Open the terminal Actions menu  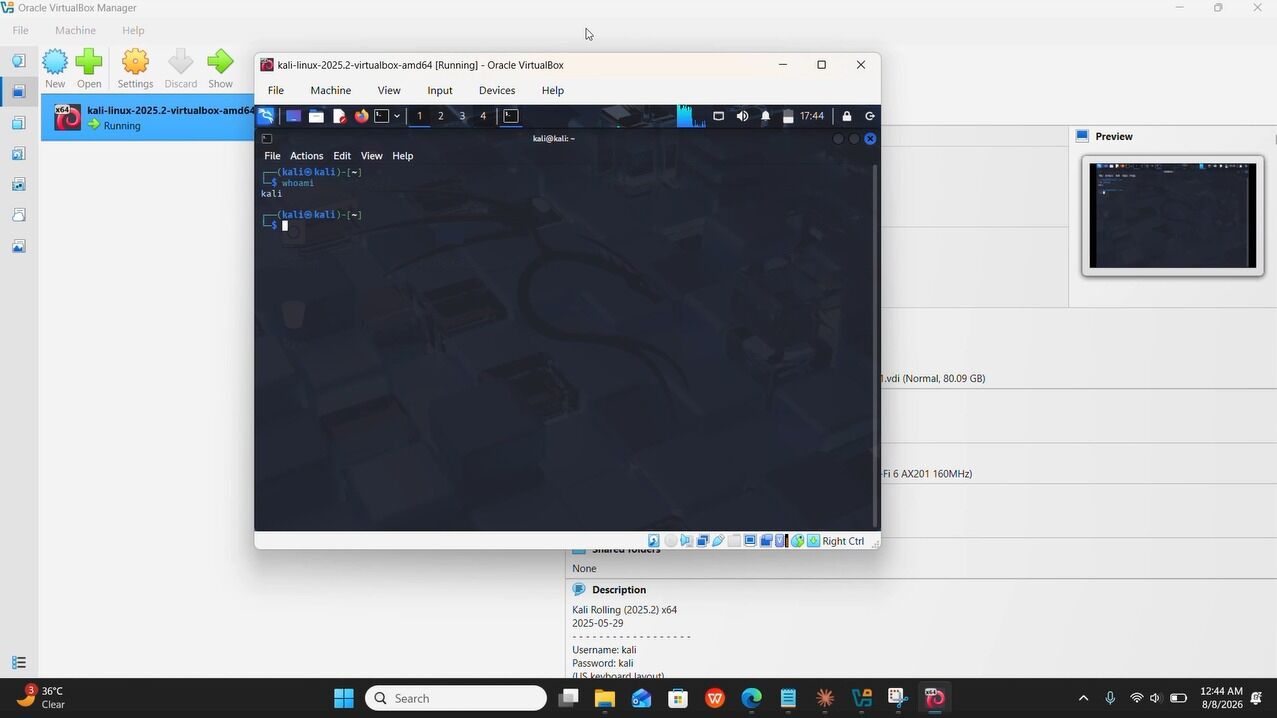(x=306, y=156)
